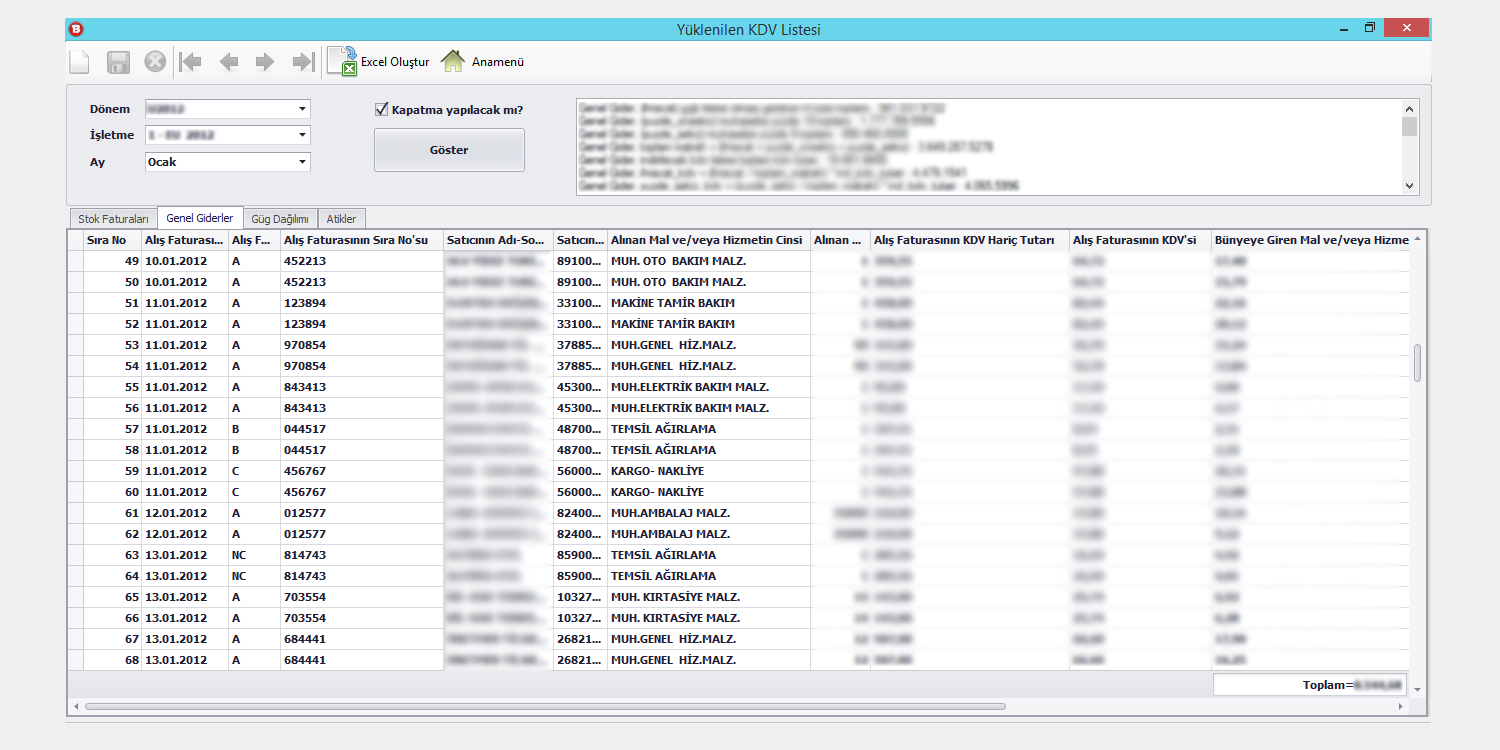Open the Güg Dağılımı tab

coord(280,218)
